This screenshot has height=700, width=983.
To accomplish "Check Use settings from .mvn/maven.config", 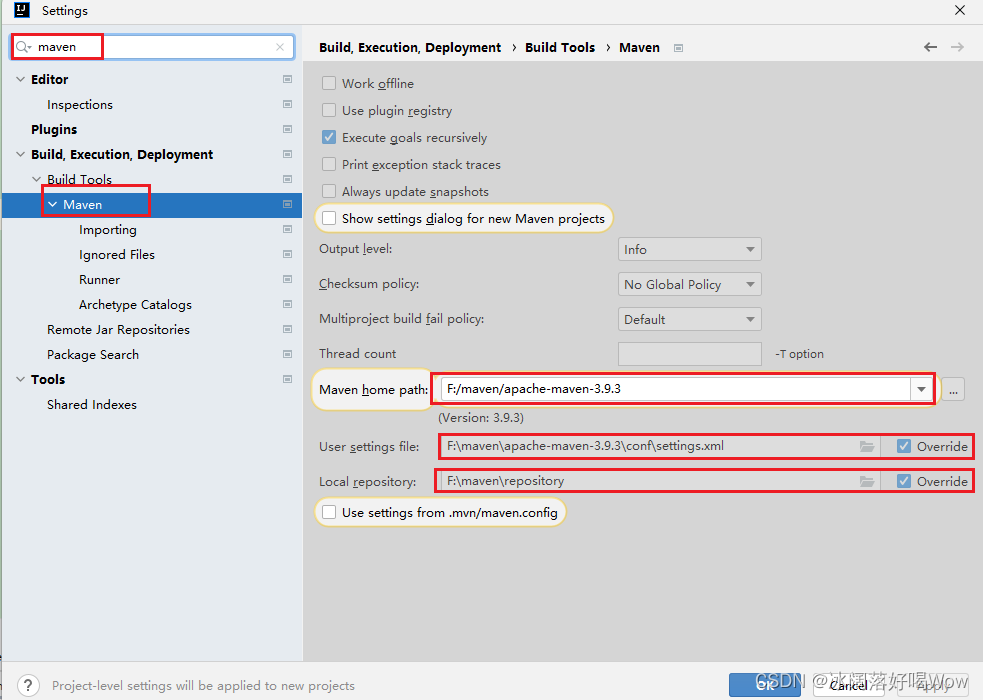I will point(329,513).
